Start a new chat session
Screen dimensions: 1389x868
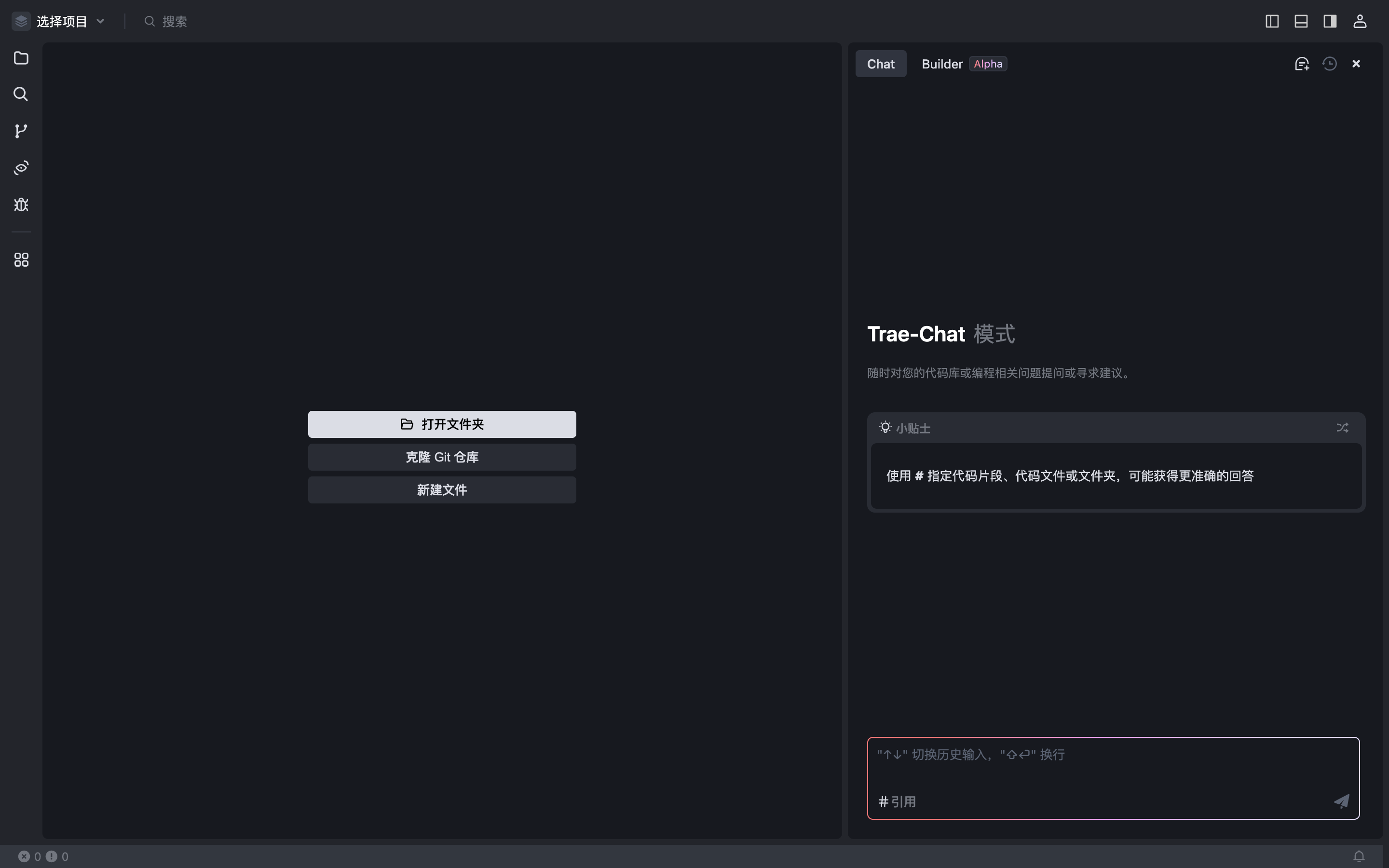1302,64
